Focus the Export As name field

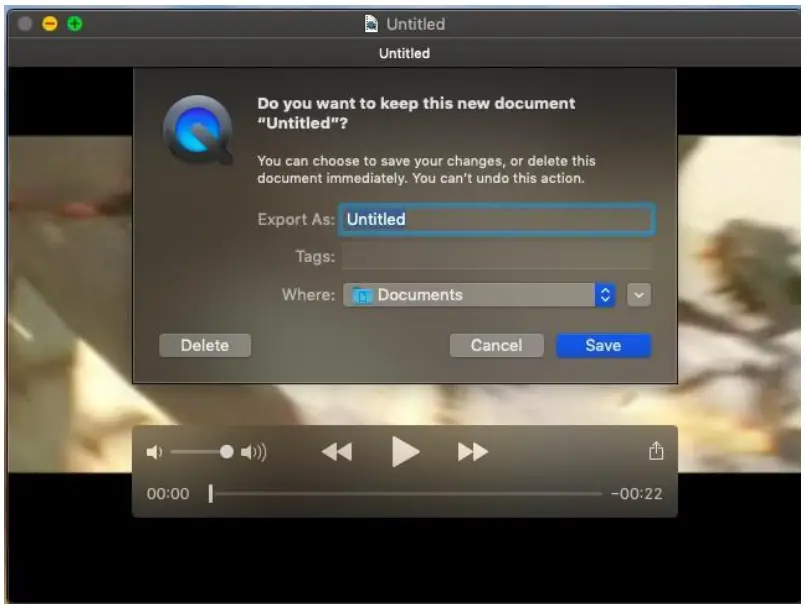click(x=496, y=219)
